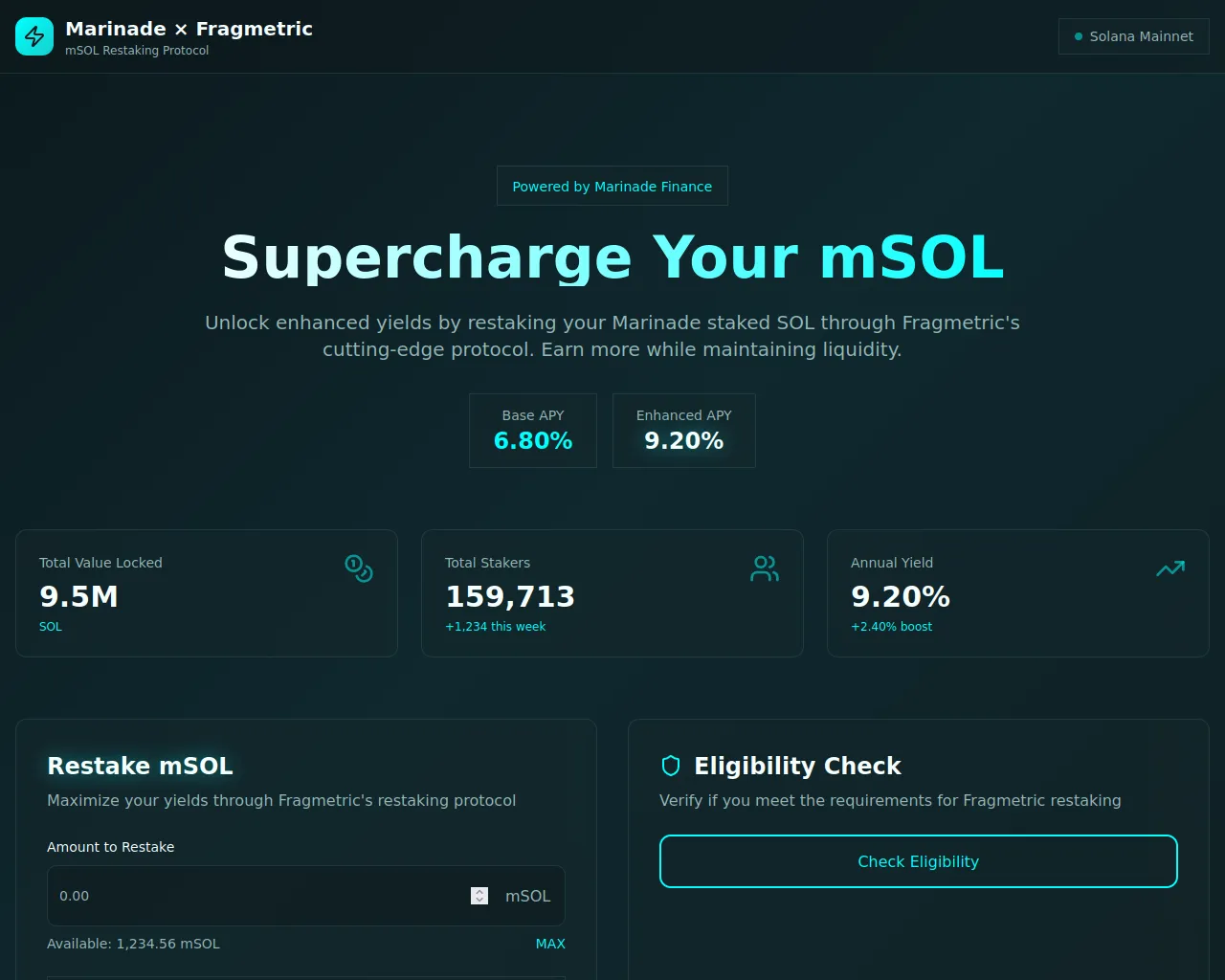Click the coins icon in Total Value Locked card
Viewport: 1225px width, 980px height.
359,568
